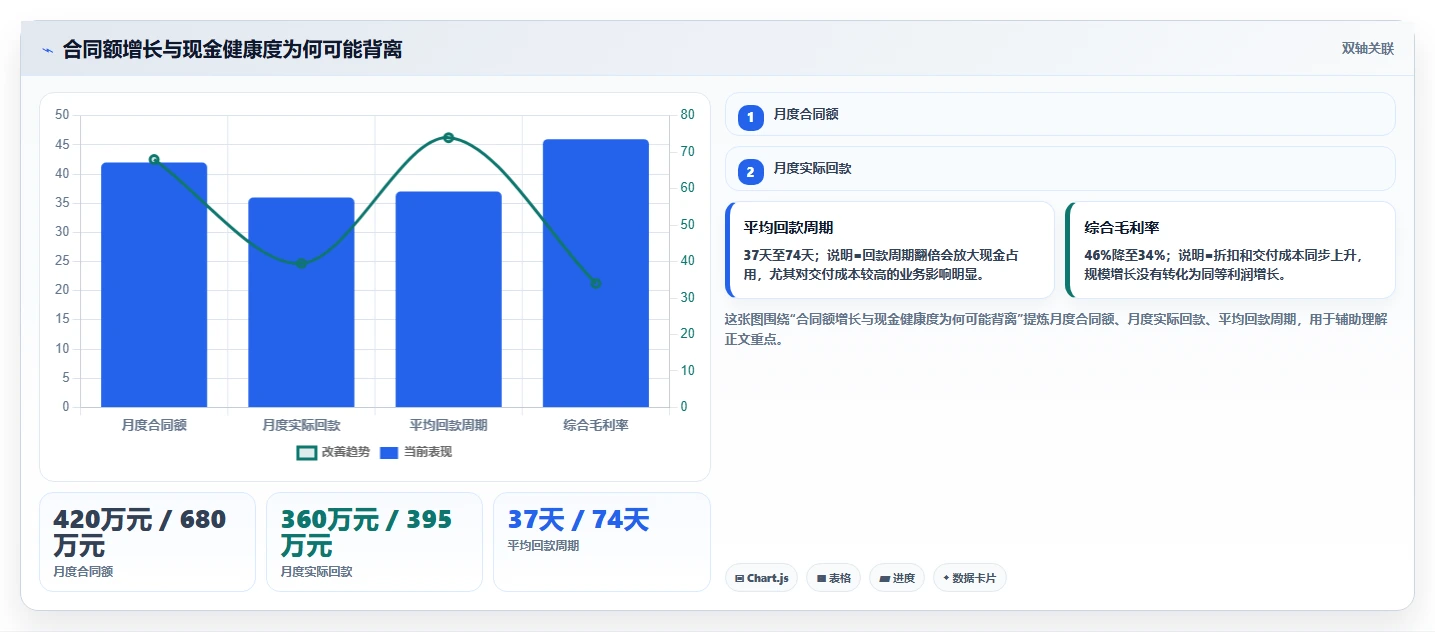
Task: Click the line peak point above 平均回款周期
Action: 448,137
